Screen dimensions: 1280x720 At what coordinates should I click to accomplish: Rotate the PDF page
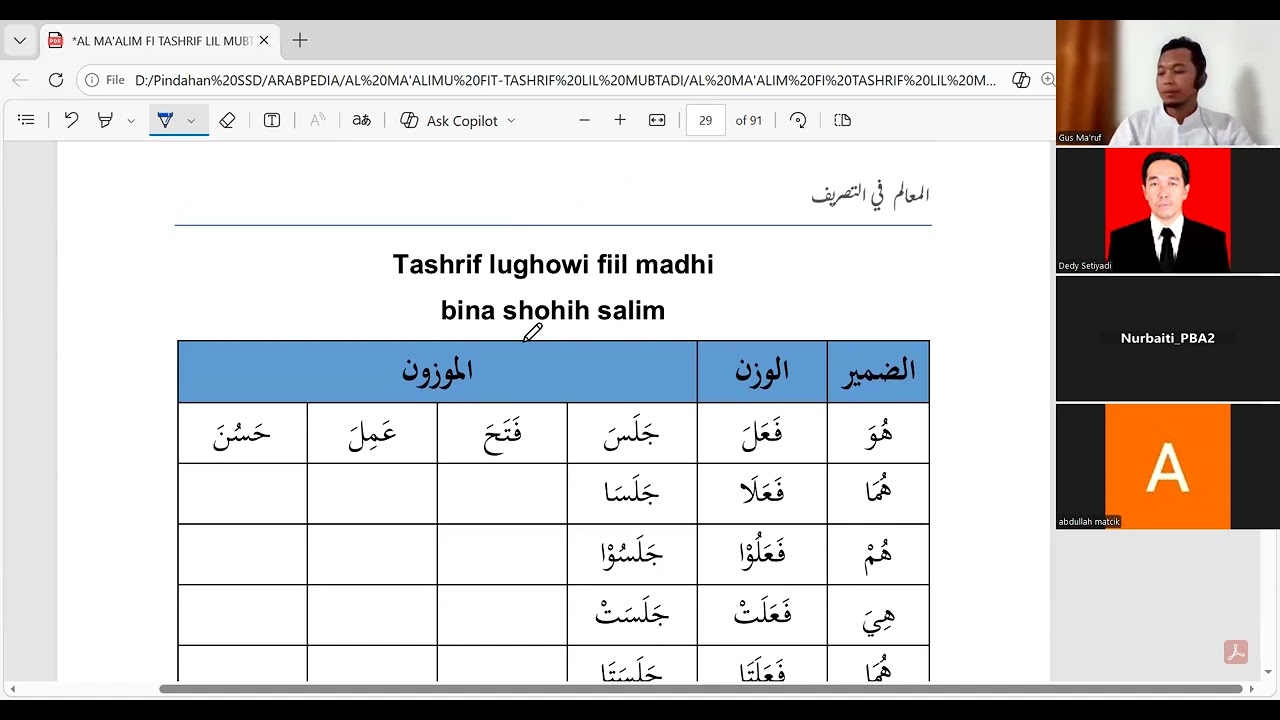tap(798, 120)
